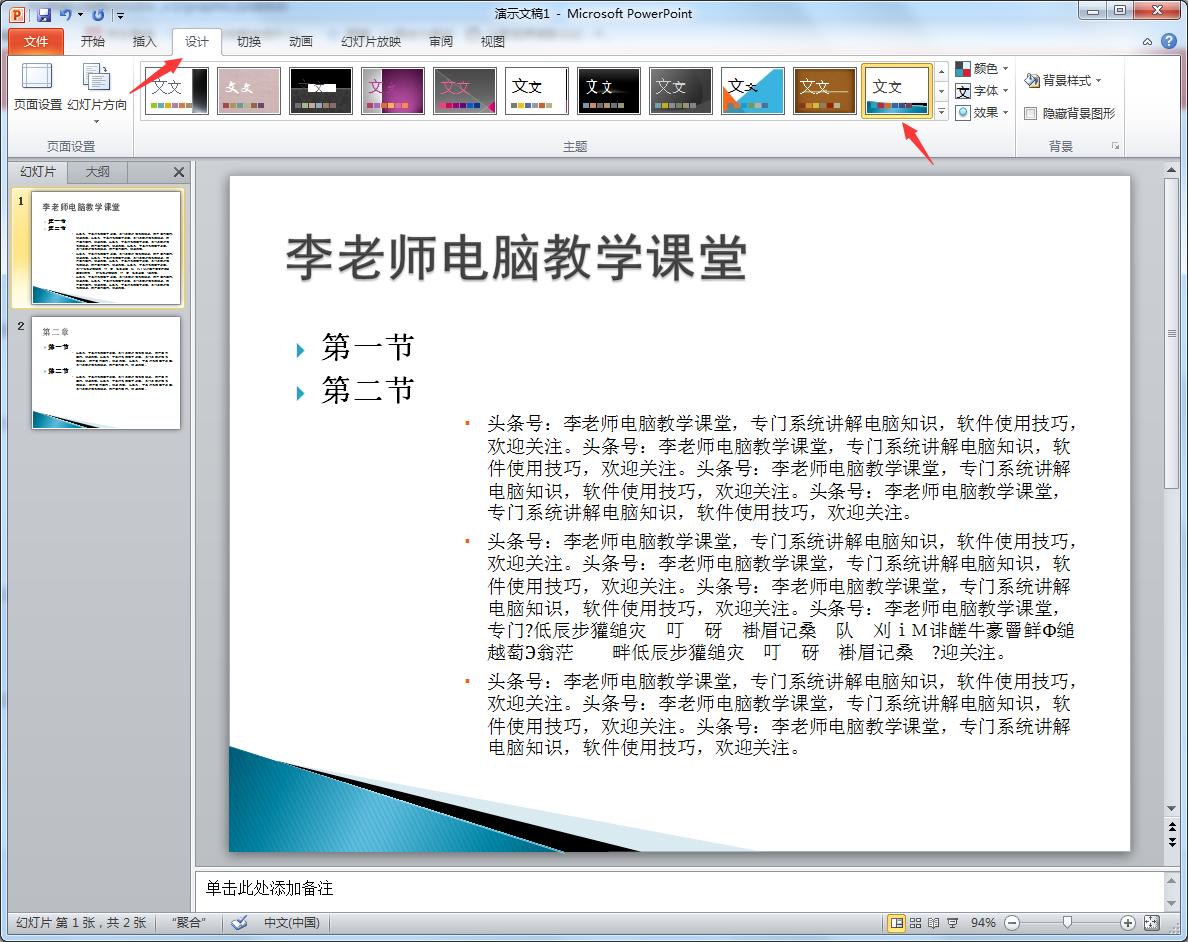Screen dimensions: 1188x942
Task: Open the 大纲 outline tab
Action: click(x=97, y=171)
